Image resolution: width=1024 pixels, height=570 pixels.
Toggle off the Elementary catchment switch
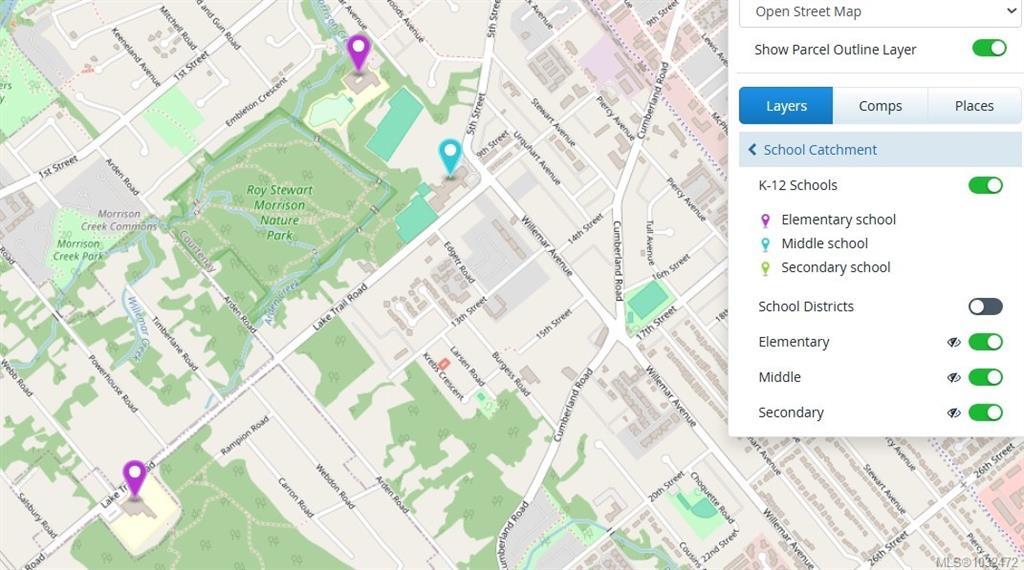coord(985,342)
